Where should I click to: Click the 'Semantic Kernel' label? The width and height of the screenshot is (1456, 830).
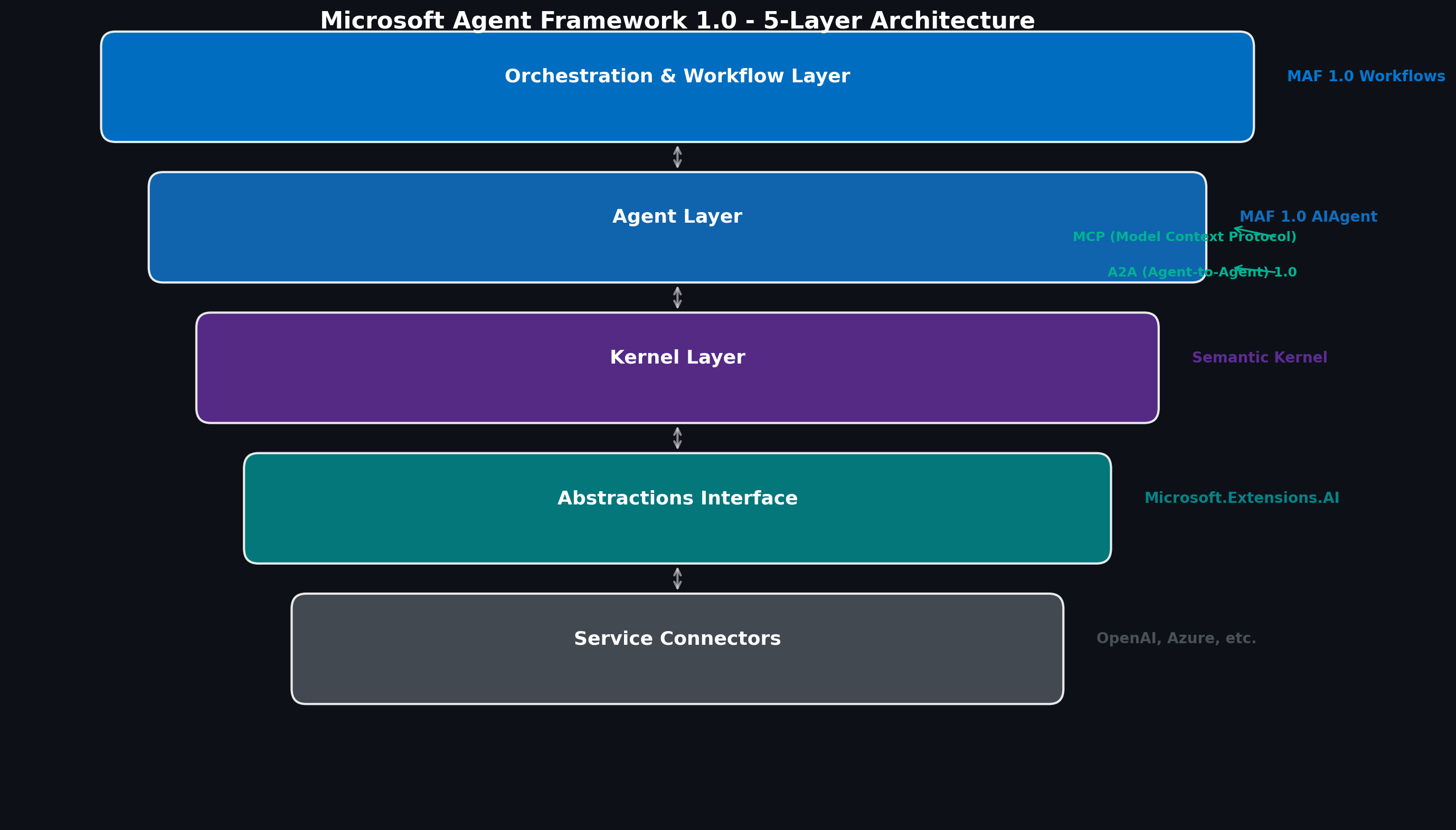1259,358
